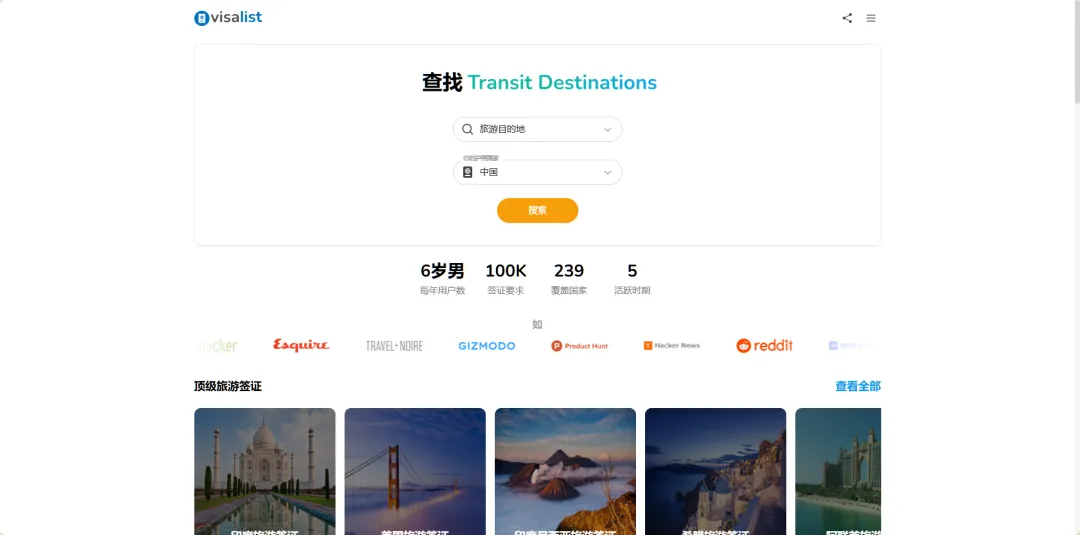
Task: Click the passport icon beside 中国
Action: tap(468, 172)
